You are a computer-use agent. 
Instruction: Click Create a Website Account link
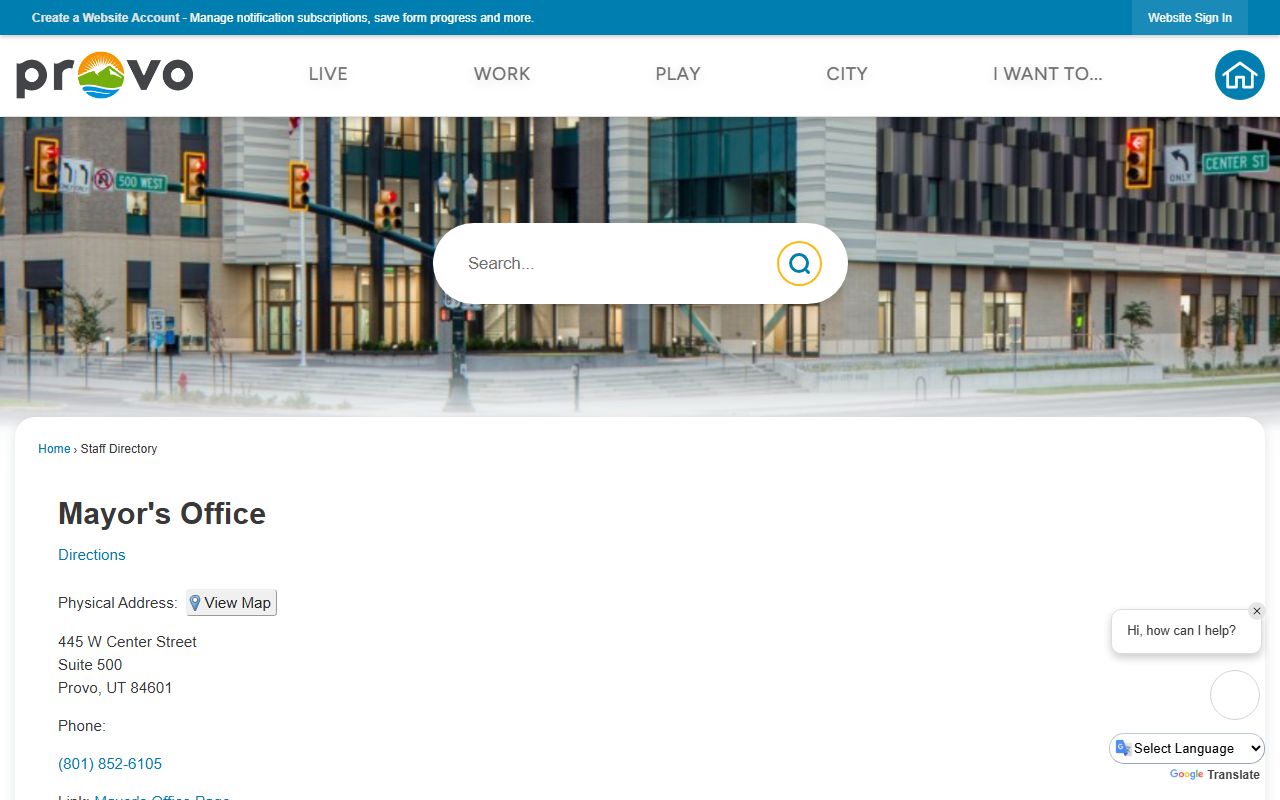click(x=106, y=18)
